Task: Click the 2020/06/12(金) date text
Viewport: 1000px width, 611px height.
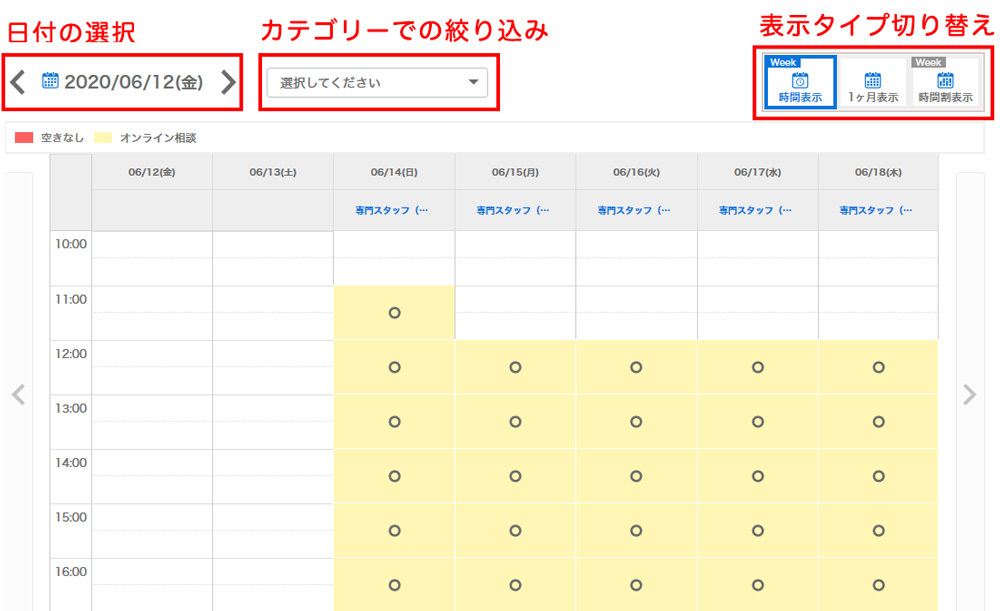Action: (133, 82)
